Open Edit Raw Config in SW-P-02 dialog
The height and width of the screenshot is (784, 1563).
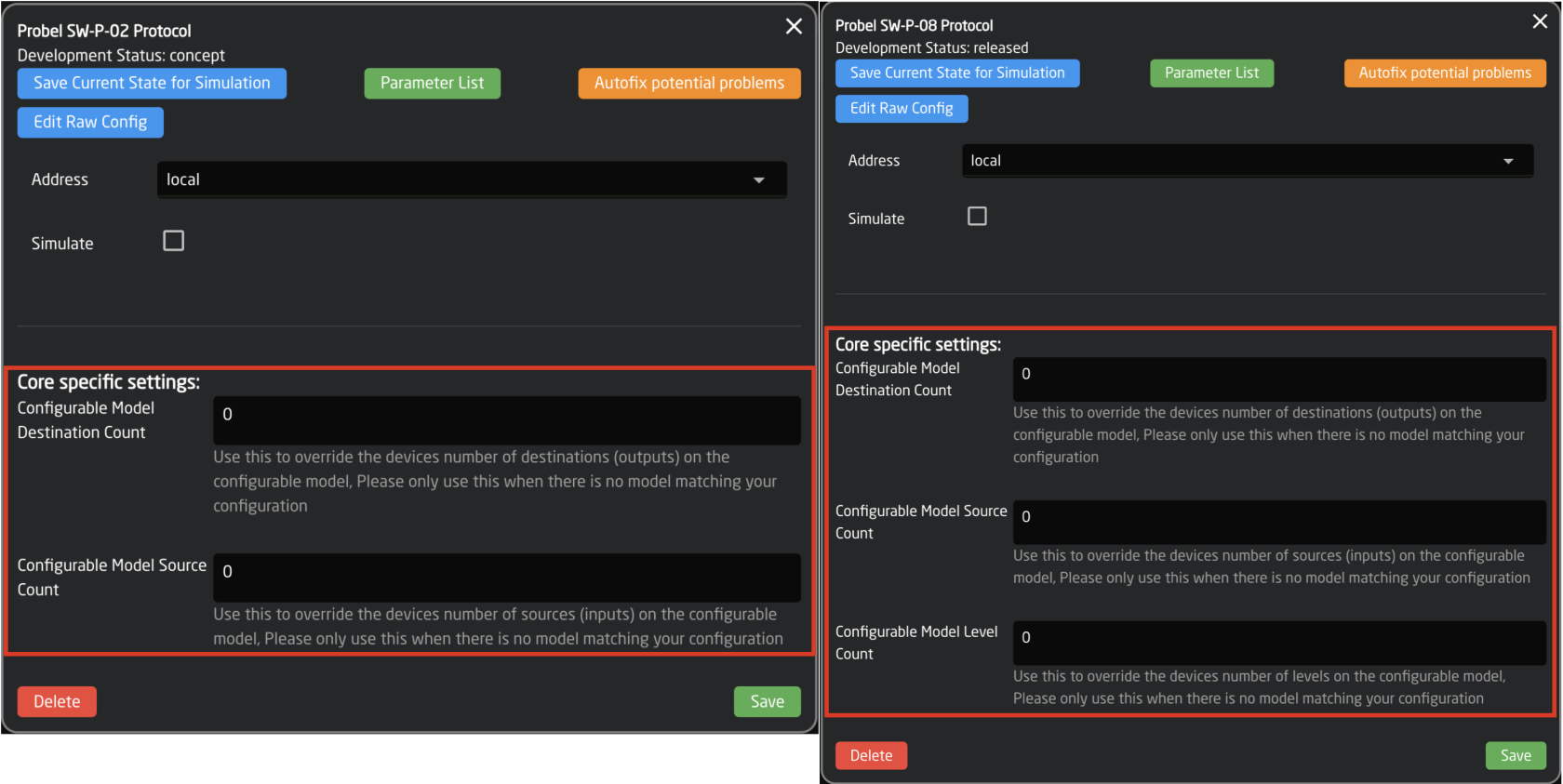point(90,122)
